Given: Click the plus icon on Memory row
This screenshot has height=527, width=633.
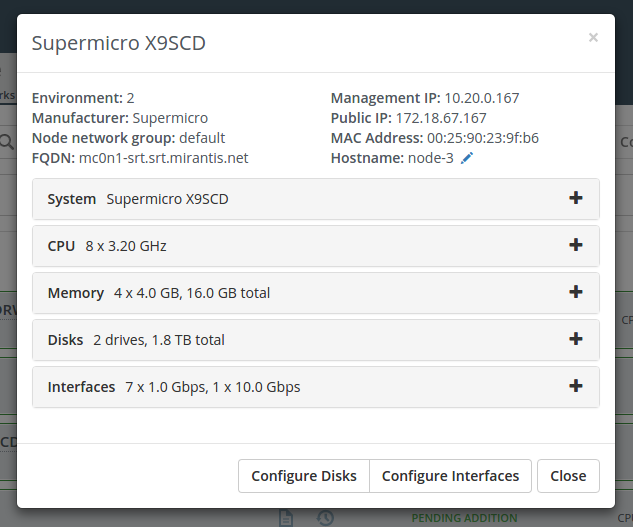Looking at the screenshot, I should point(575,292).
